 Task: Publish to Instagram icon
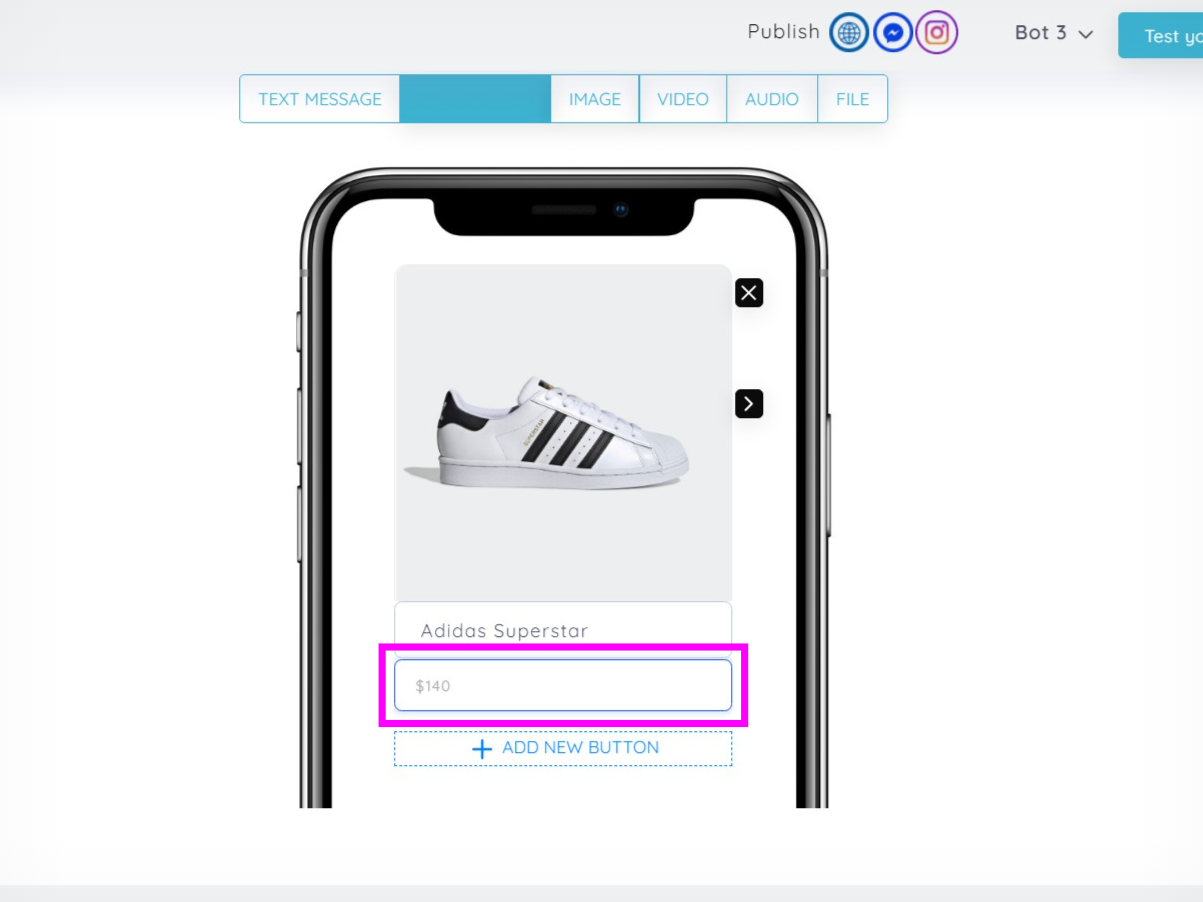937,33
